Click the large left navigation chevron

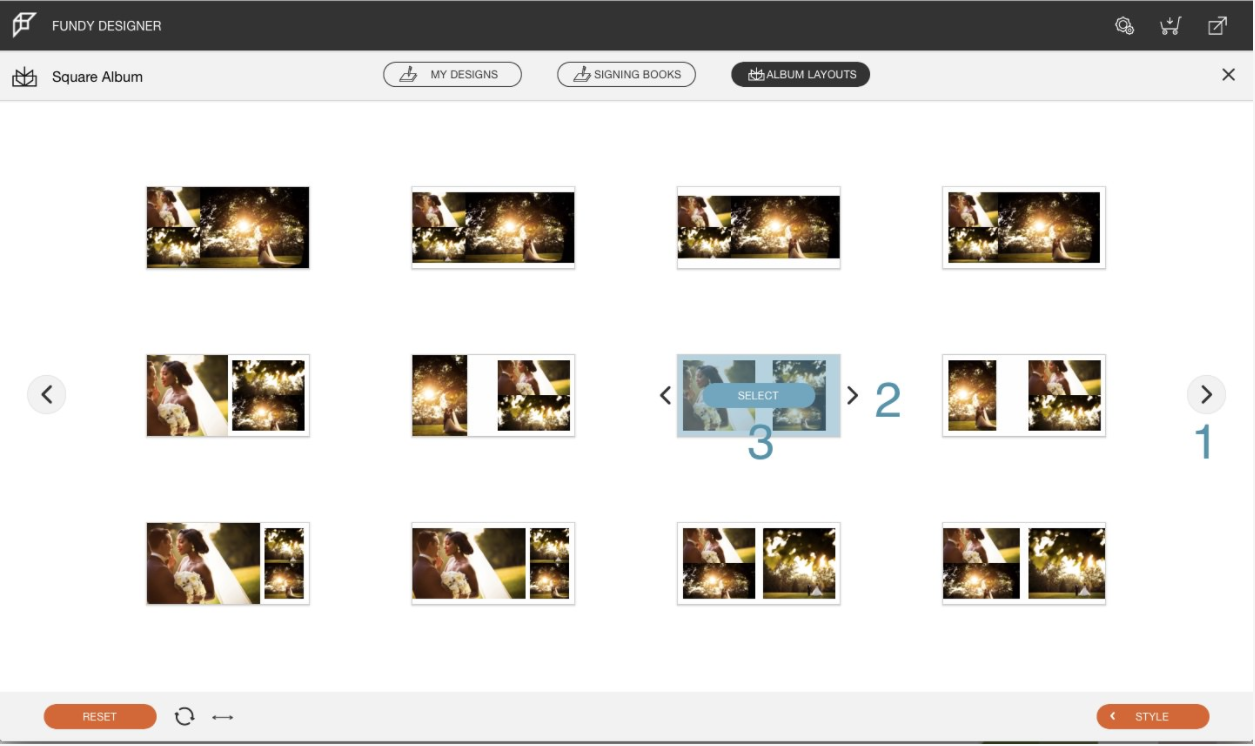(46, 394)
